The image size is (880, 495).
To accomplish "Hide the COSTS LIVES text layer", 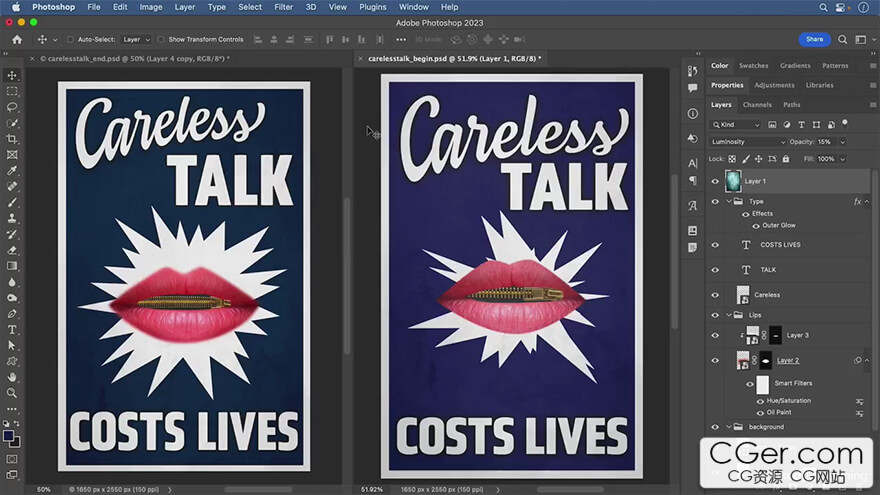I will point(715,245).
